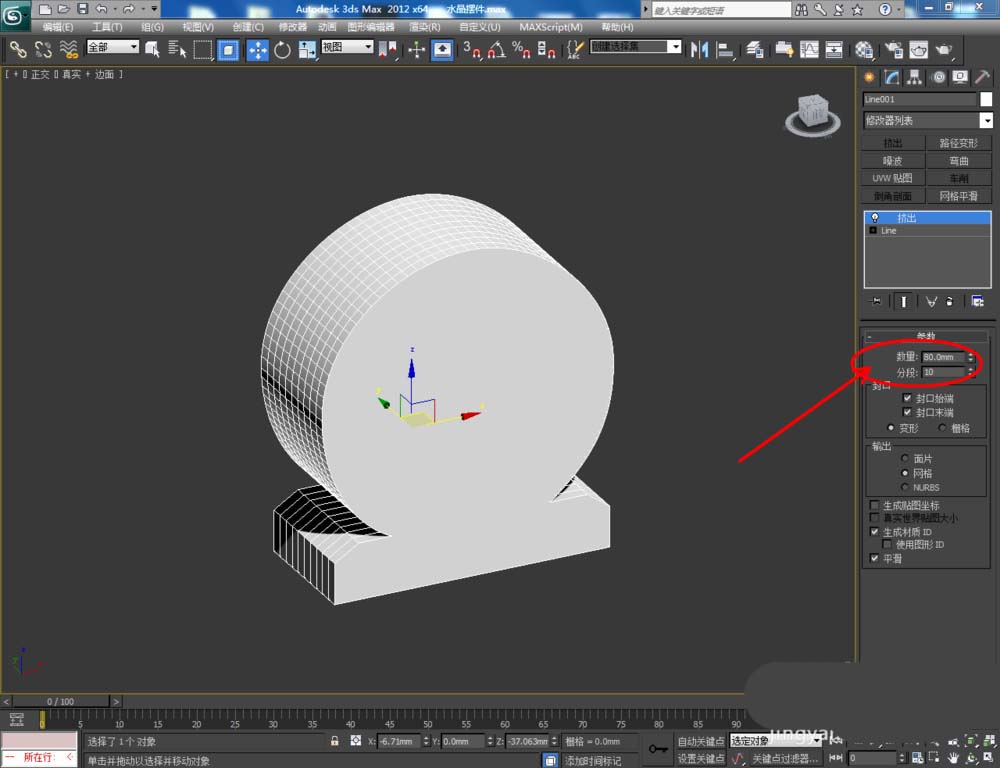Enable the 生成贴图坐标 checkbox

(875, 506)
